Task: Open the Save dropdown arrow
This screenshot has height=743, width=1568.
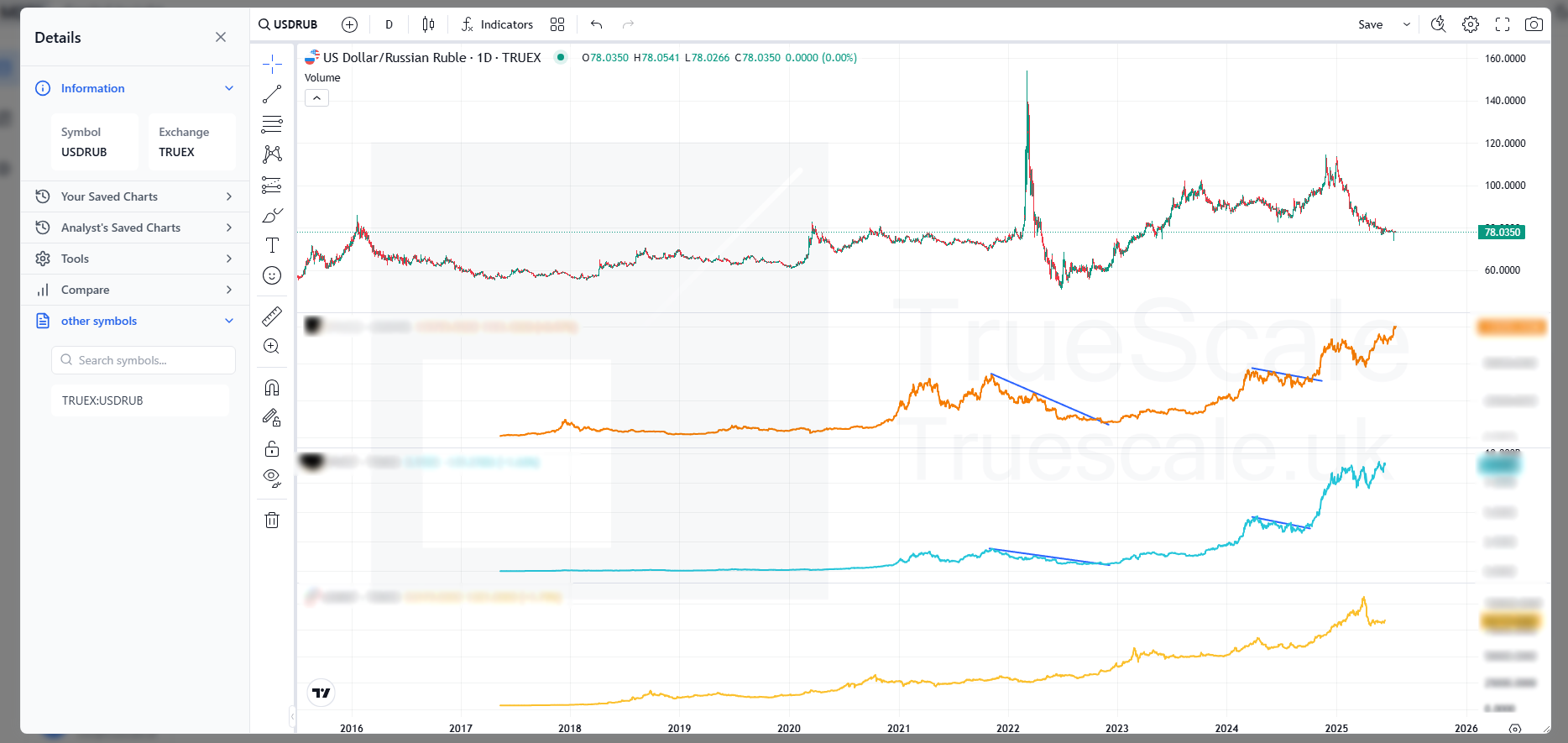Action: pos(1407,24)
